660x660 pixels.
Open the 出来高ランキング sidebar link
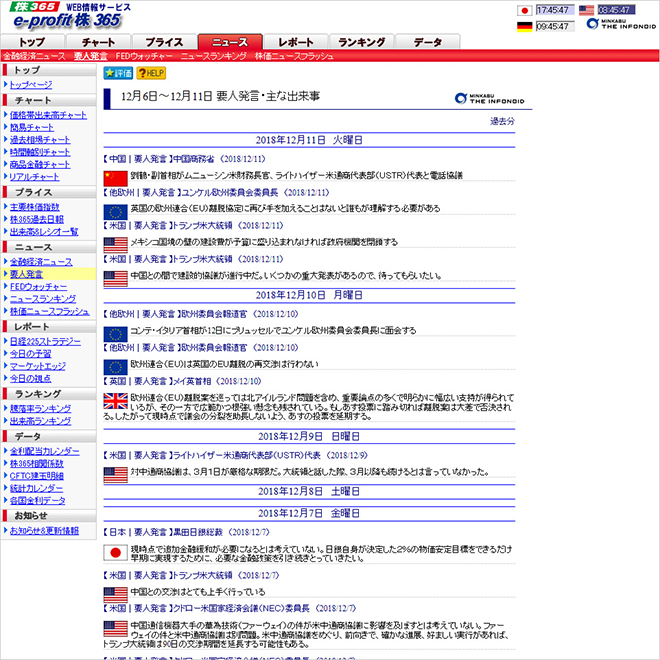click(x=41, y=421)
